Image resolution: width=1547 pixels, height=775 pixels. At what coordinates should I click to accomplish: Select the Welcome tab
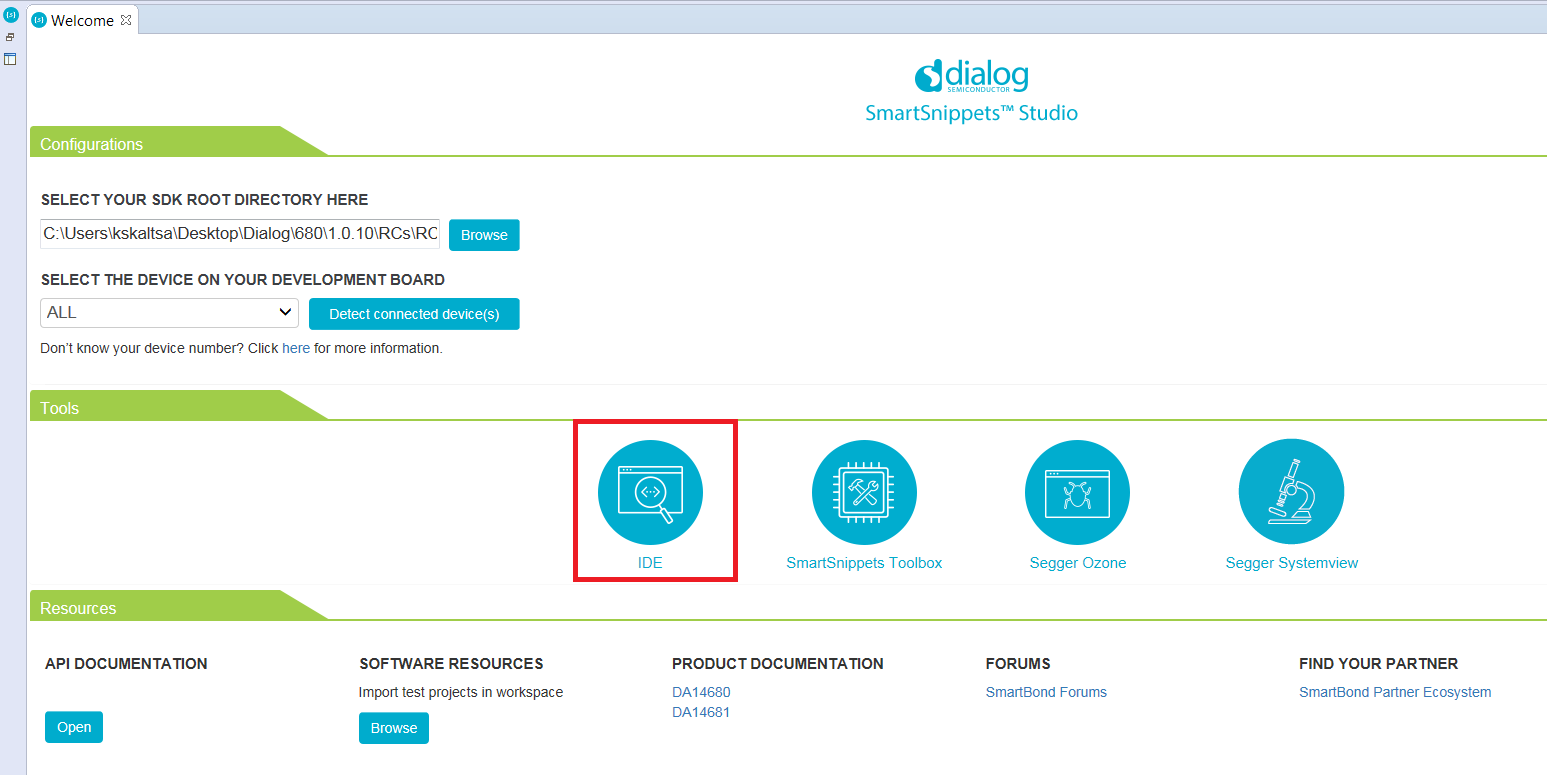[x=82, y=20]
